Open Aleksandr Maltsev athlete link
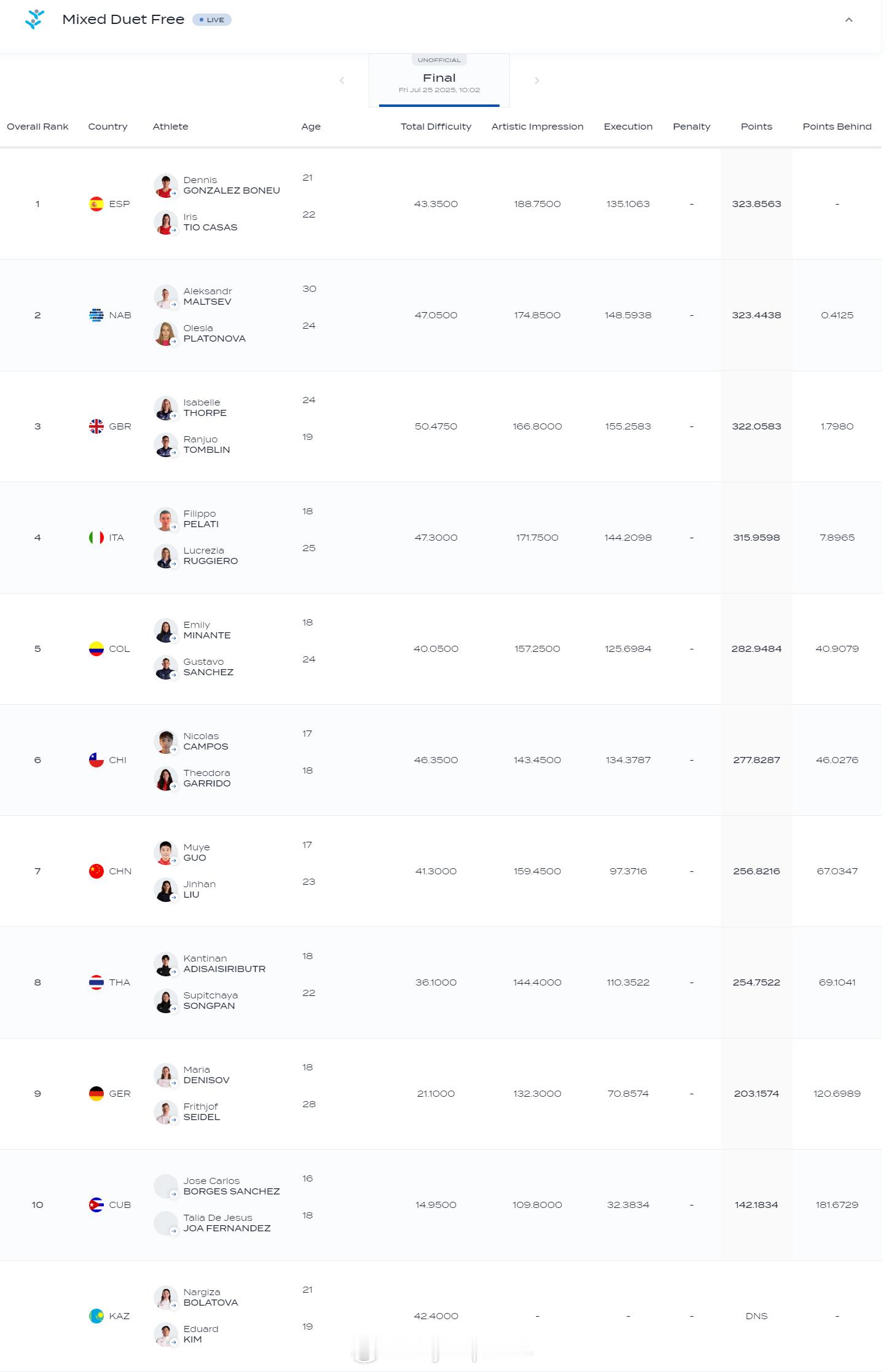Screen dimensions: 886x1372 208,296
